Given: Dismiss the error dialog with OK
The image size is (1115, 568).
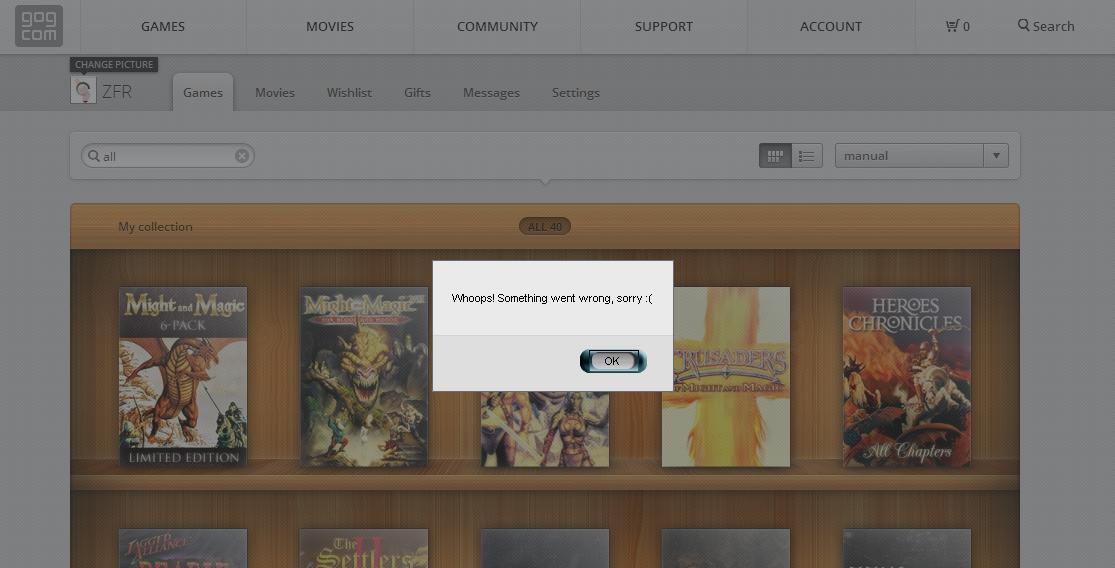Looking at the screenshot, I should coord(612,361).
